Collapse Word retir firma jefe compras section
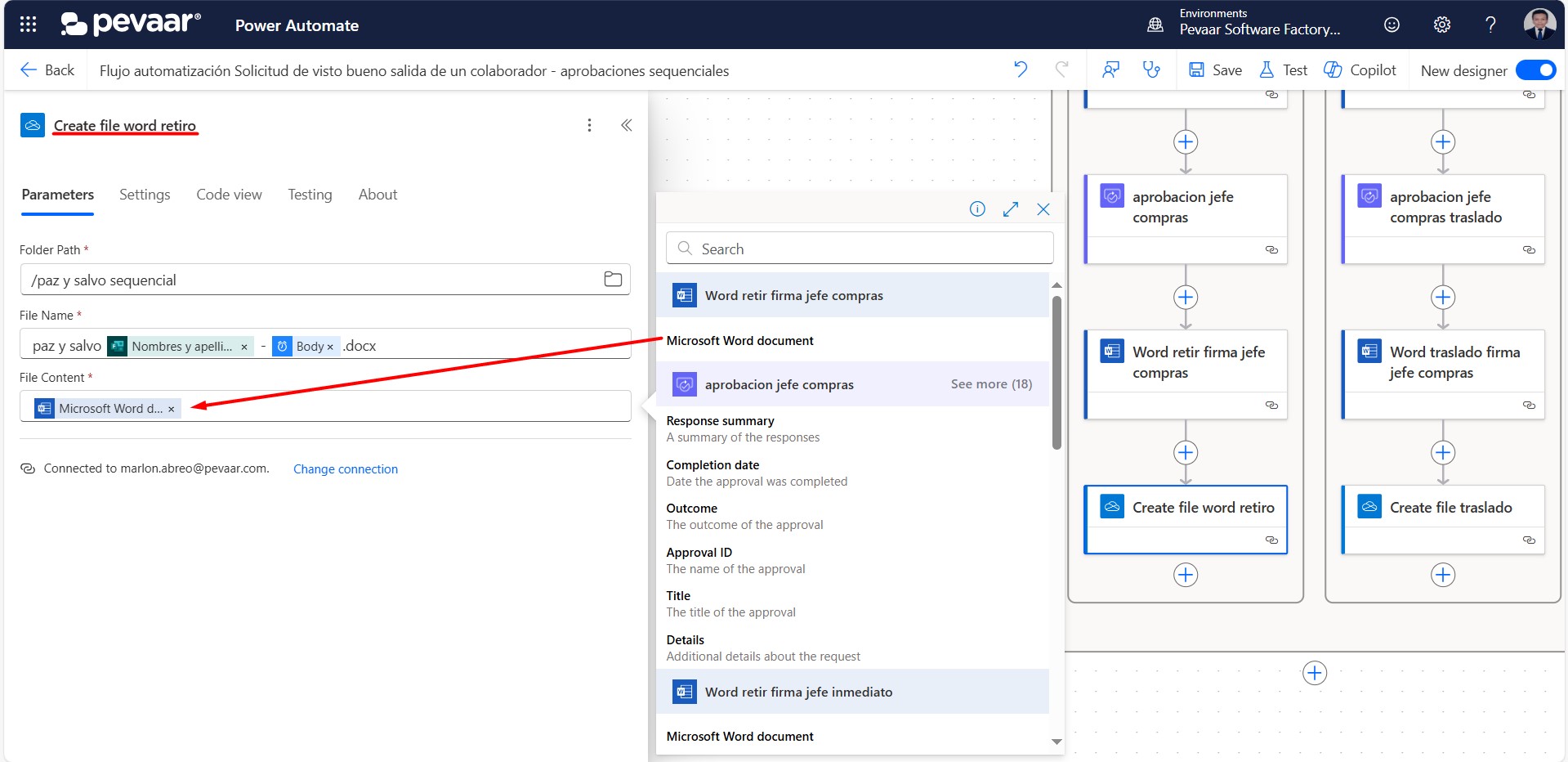The image size is (1568, 762). pyautogui.click(x=852, y=295)
